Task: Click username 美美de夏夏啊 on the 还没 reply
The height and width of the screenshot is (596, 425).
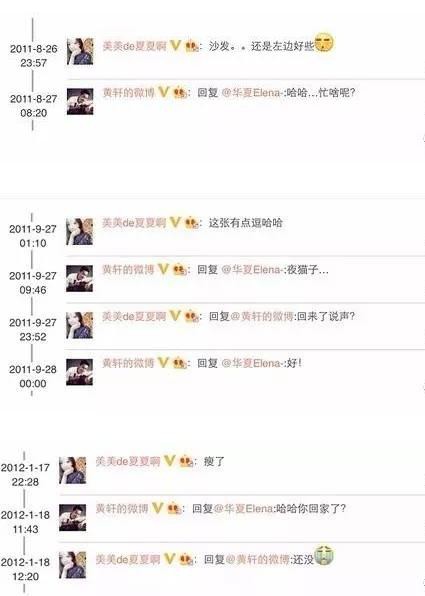Action: click(x=128, y=560)
